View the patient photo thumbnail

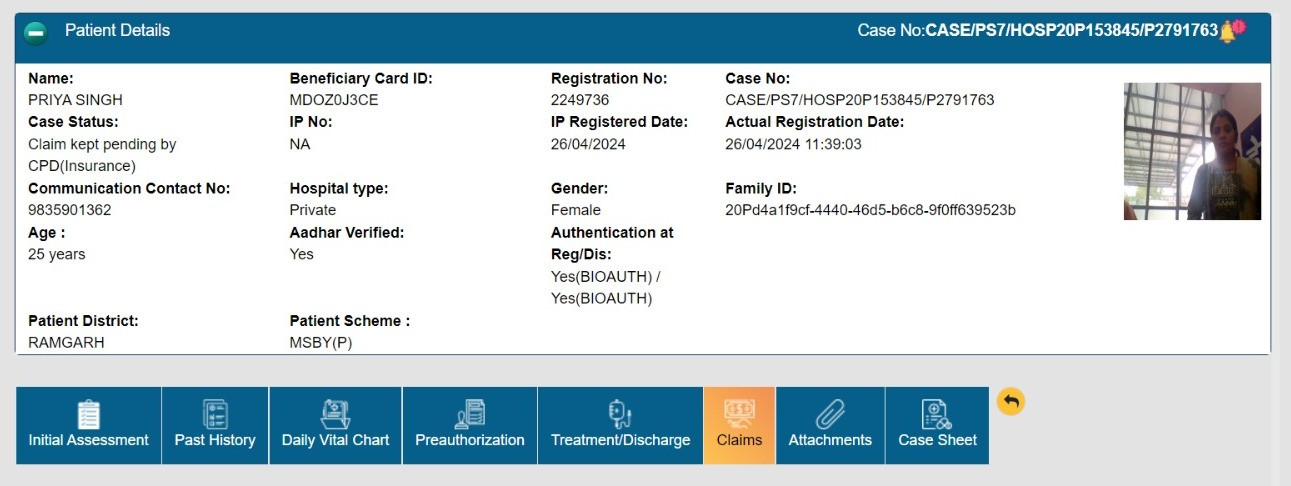click(1192, 151)
